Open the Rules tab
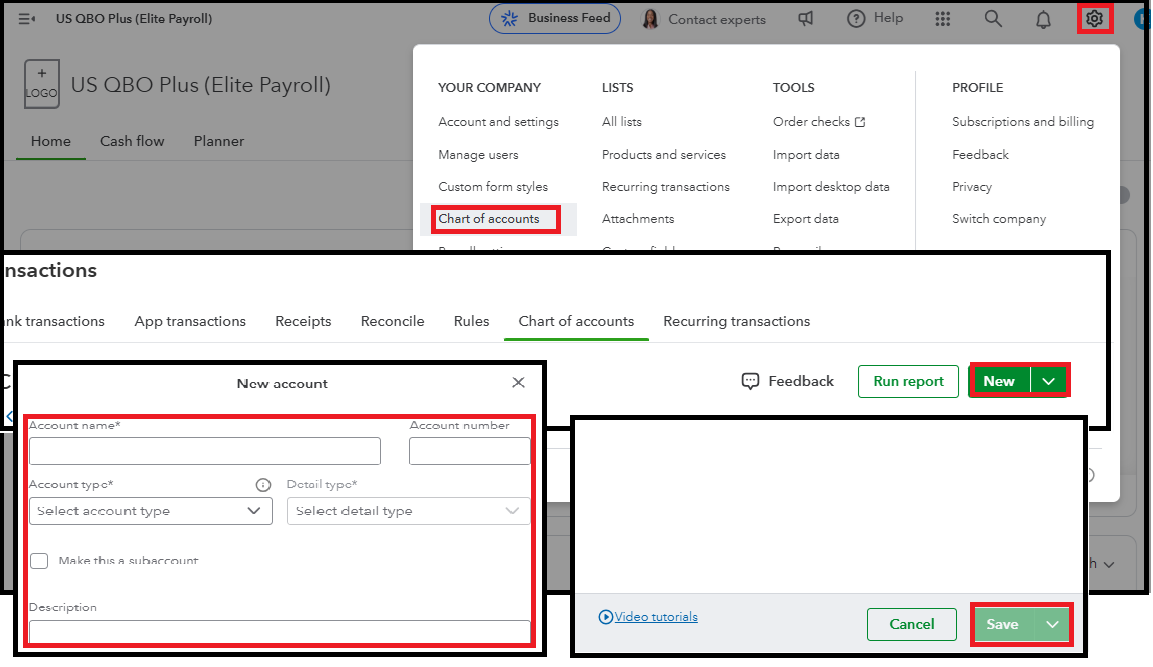Screen dimensions: 1153x667 pos(471,321)
